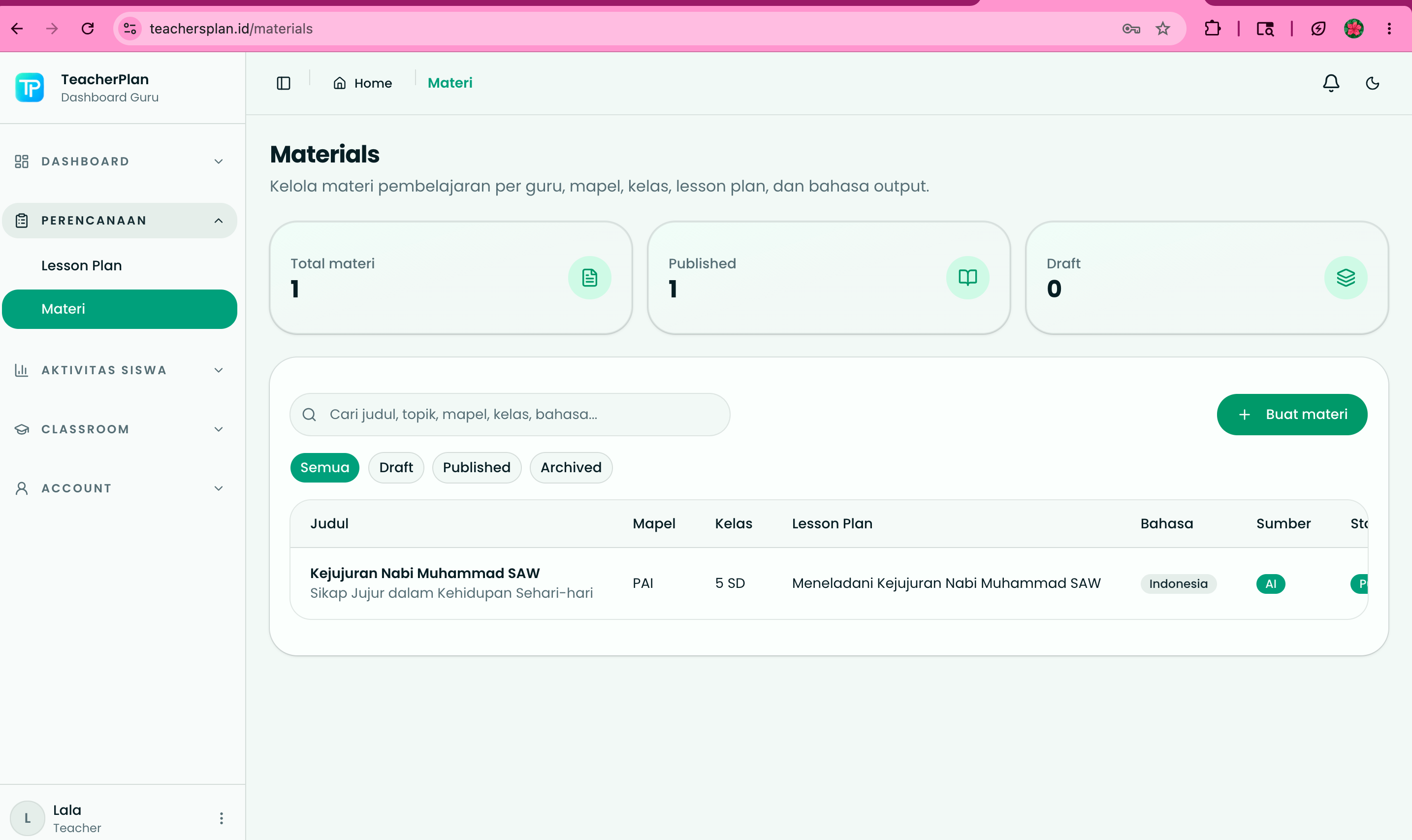Click the Indonesia language badge
The height and width of the screenshot is (840, 1412).
pyautogui.click(x=1178, y=583)
